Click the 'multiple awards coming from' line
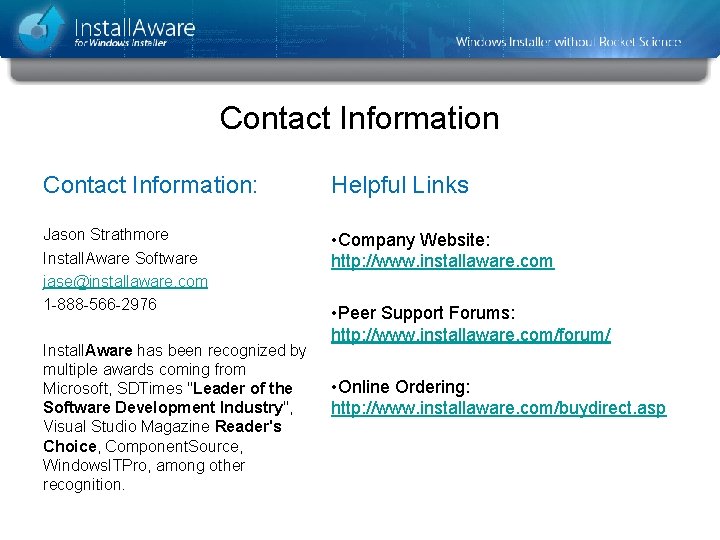Screen dimensions: 720x540 (145, 370)
